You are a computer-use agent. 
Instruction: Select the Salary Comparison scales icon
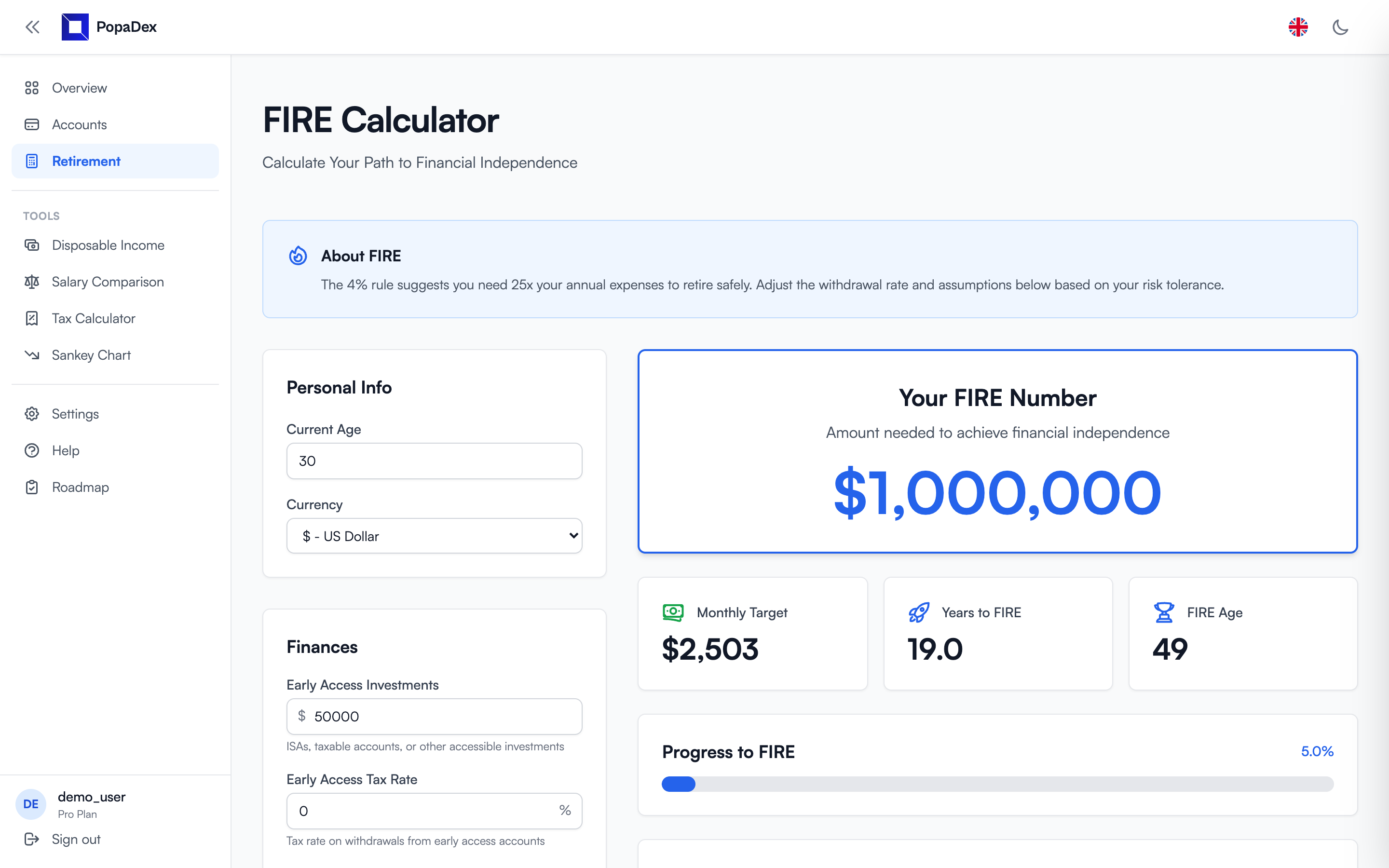coord(31,281)
